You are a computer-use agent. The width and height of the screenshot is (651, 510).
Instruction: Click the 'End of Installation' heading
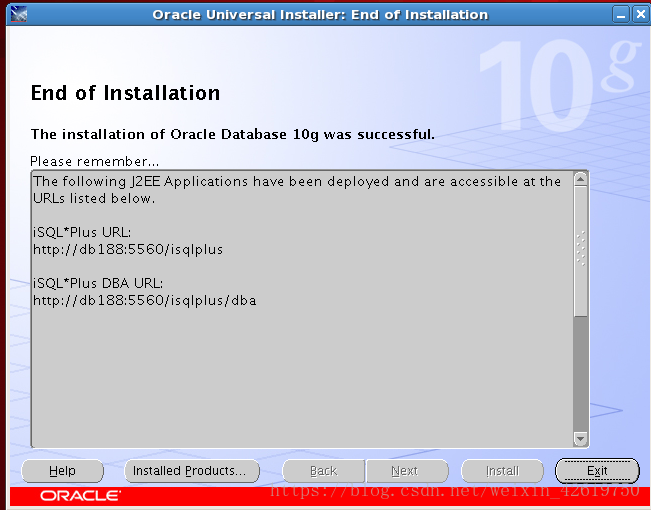point(125,93)
